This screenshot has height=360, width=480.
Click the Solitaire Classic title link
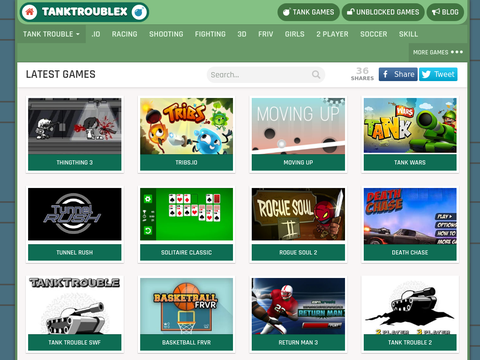tap(186, 252)
